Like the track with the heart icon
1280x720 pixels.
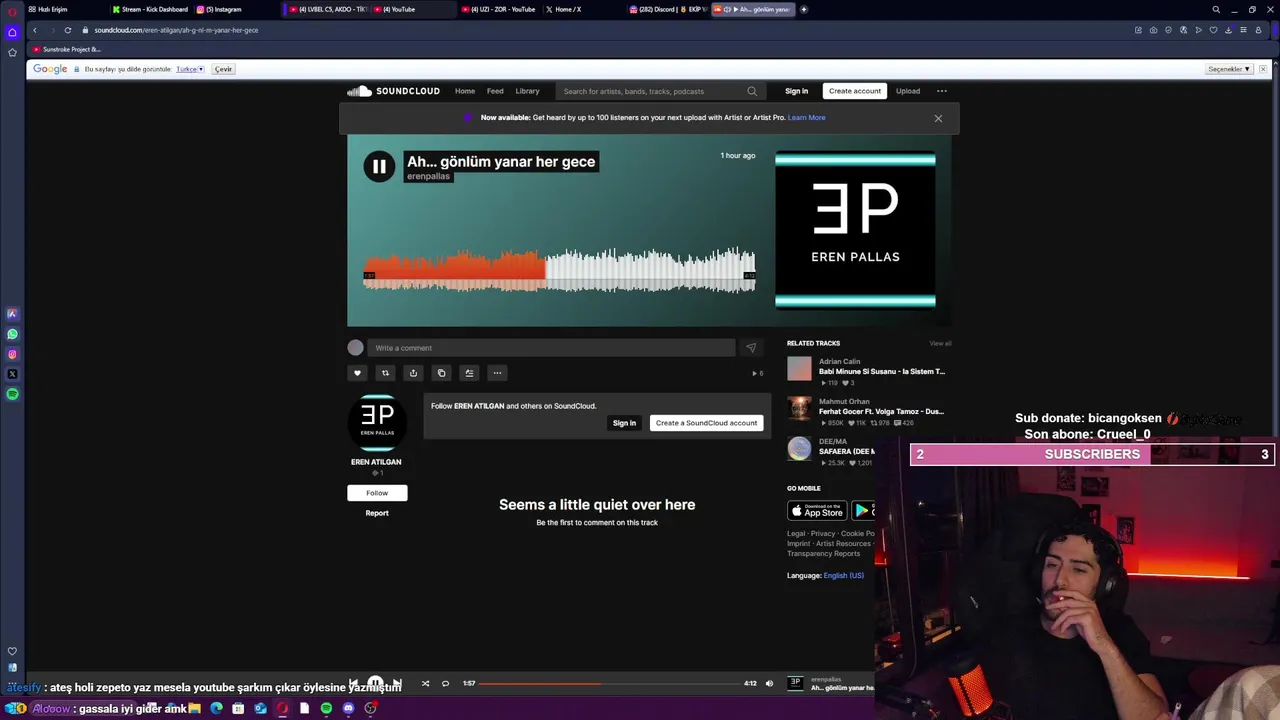pyautogui.click(x=357, y=373)
